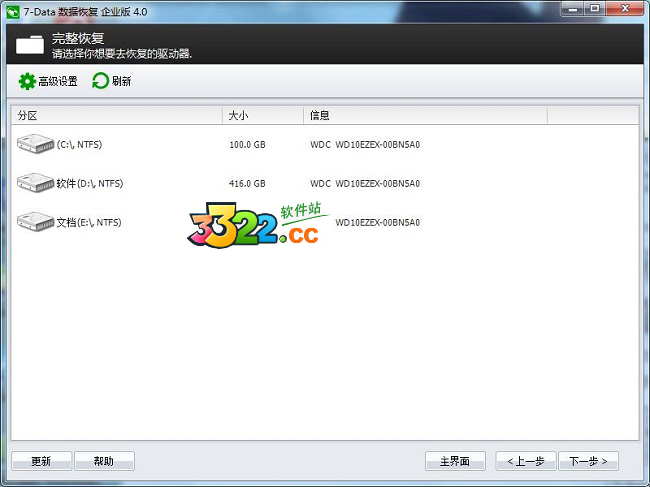Return to 主界面 main screen
This screenshot has height=487, width=650.
[x=455, y=461]
